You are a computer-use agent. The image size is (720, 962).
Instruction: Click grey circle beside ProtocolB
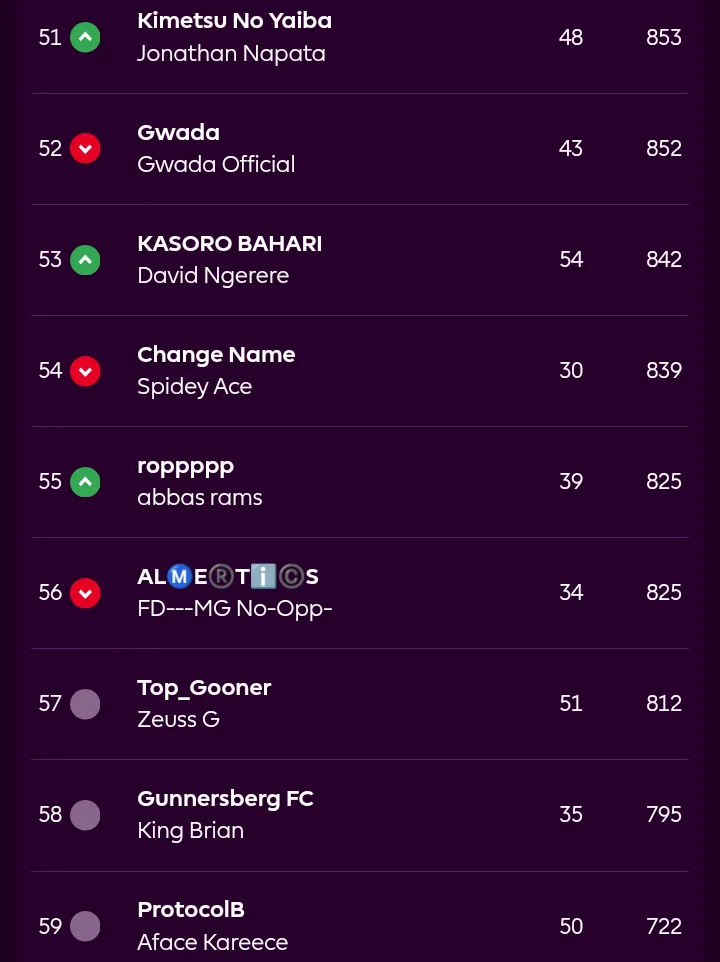[85, 926]
